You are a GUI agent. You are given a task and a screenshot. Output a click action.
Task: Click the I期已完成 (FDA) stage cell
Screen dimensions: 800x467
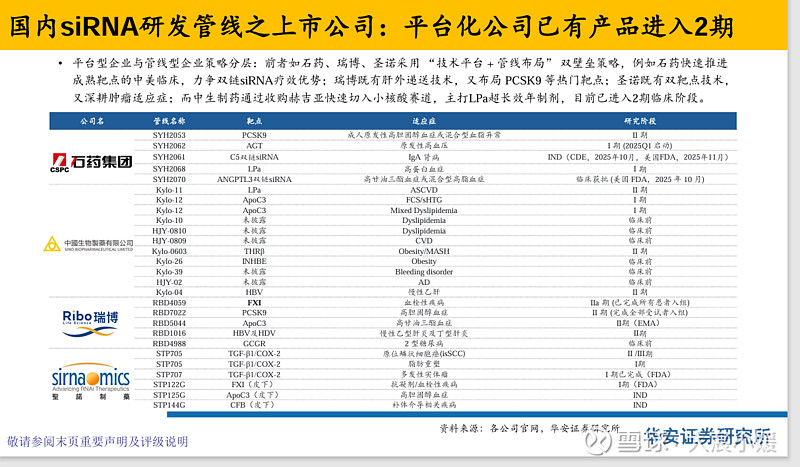click(638, 375)
